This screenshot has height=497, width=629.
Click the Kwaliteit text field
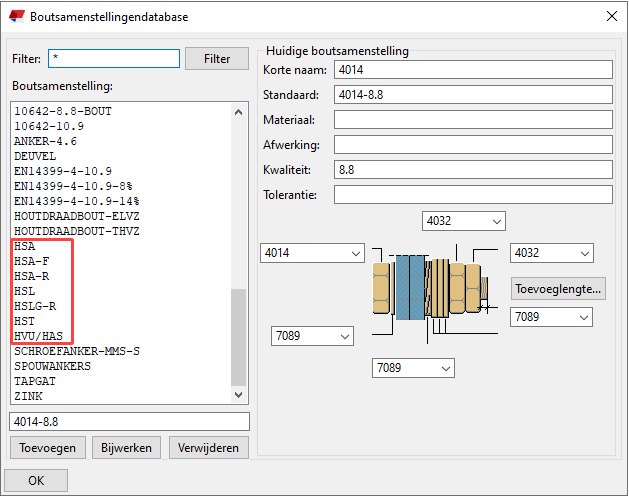click(x=472, y=169)
